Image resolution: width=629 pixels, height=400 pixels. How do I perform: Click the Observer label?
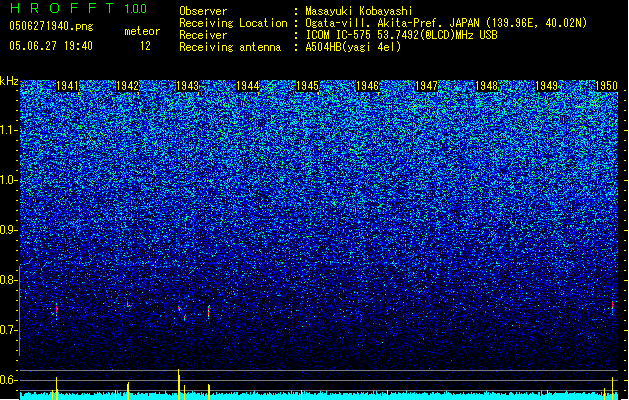tap(203, 11)
